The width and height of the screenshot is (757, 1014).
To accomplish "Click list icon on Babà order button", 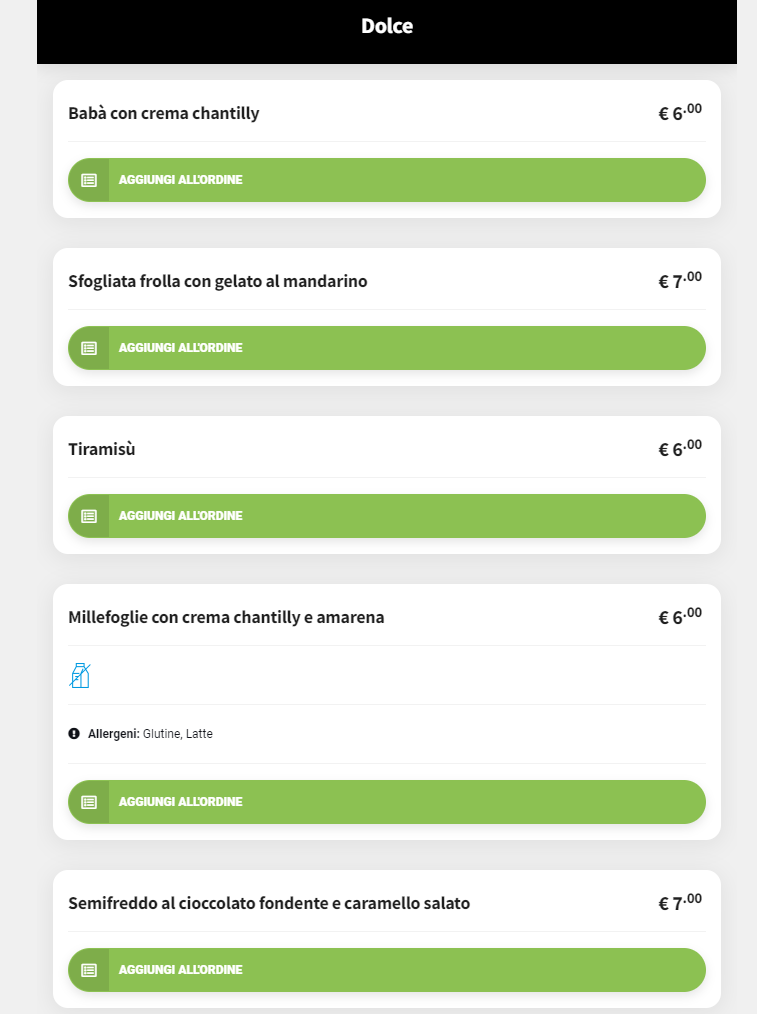I will pos(89,180).
